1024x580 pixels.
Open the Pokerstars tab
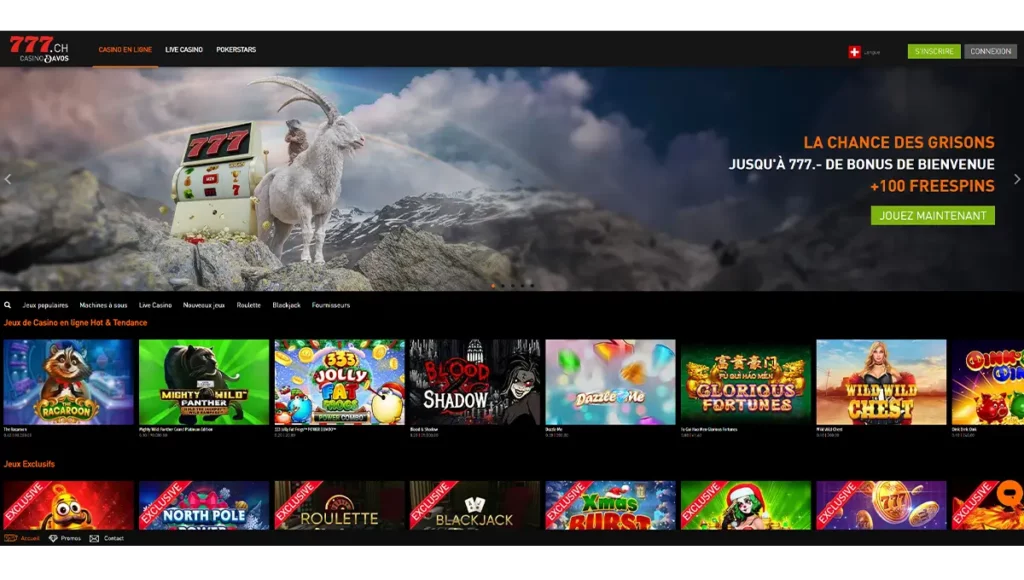click(236, 50)
